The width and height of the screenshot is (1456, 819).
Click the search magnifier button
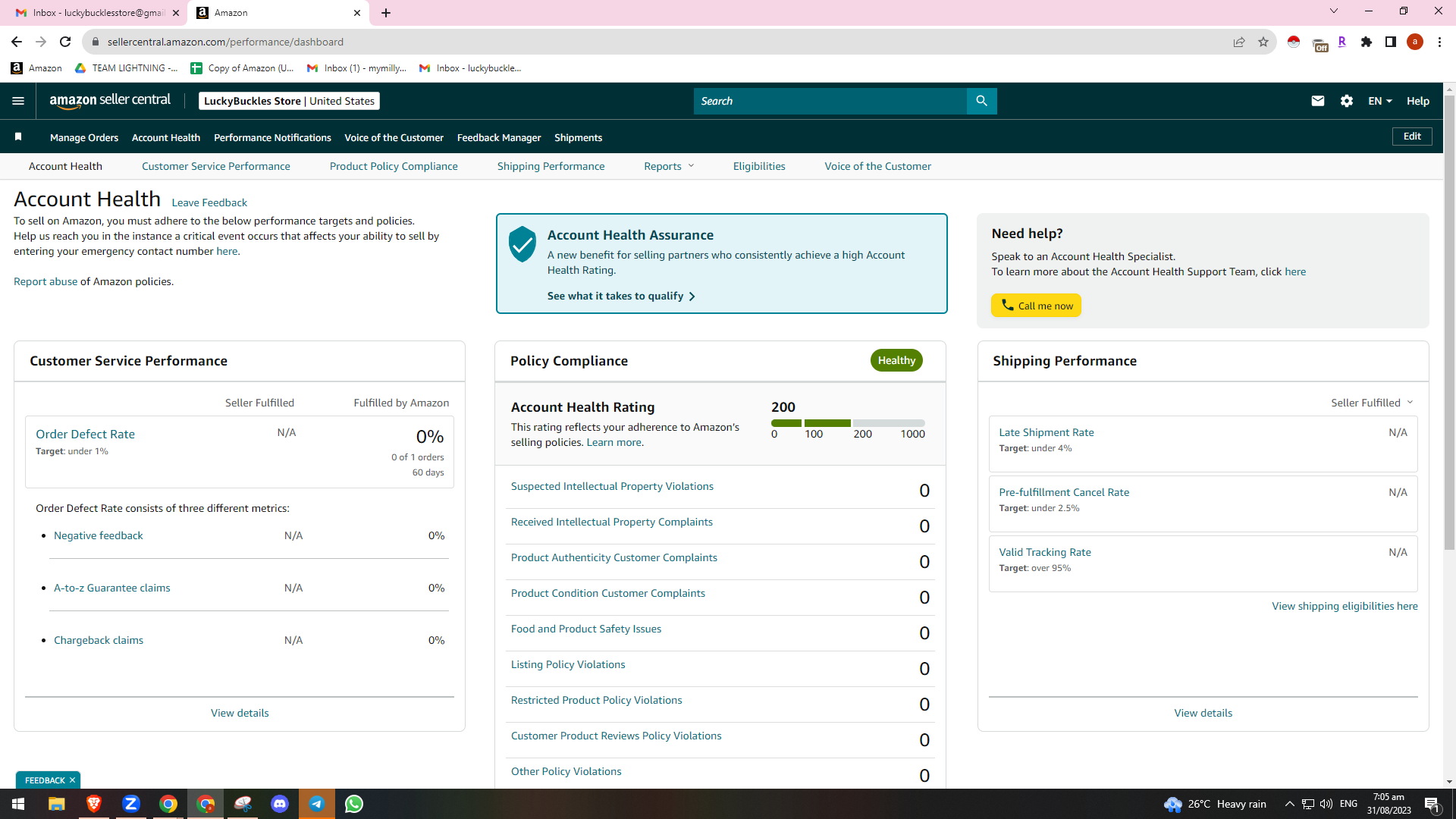tap(981, 101)
